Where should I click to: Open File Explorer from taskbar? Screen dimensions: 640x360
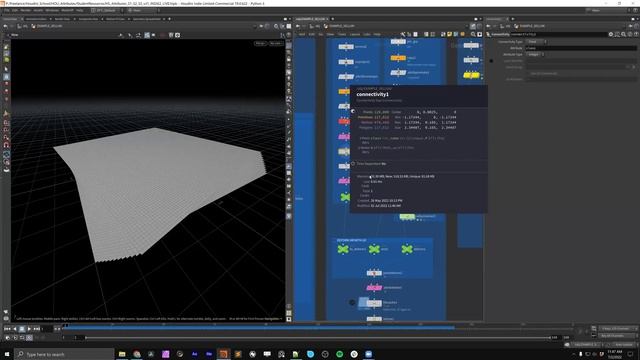tap(122, 354)
